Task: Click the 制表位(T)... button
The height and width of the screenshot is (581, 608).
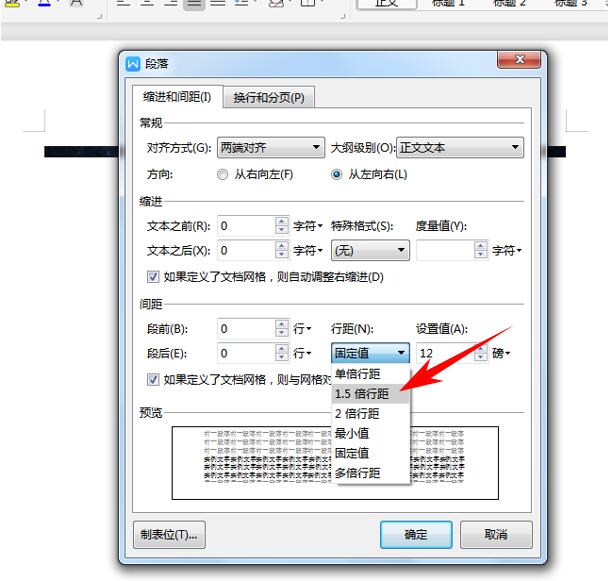Action: coord(169,535)
